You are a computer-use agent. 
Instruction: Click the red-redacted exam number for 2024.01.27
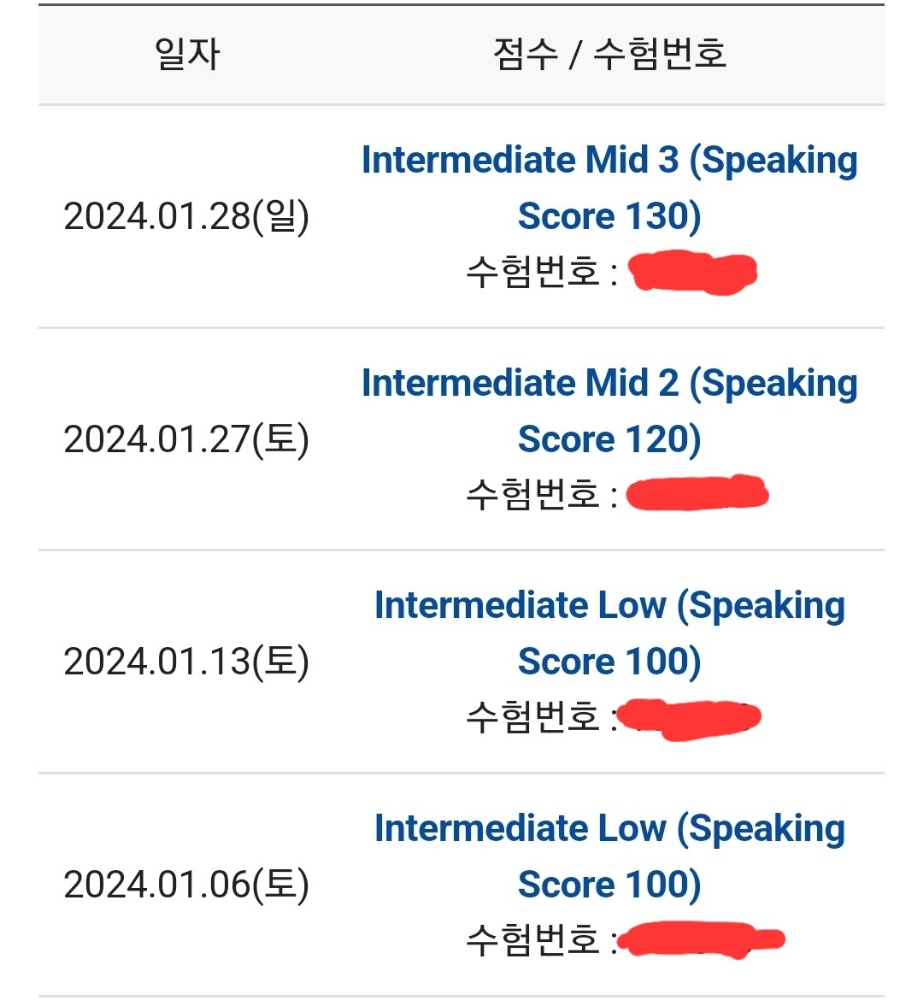tap(696, 494)
